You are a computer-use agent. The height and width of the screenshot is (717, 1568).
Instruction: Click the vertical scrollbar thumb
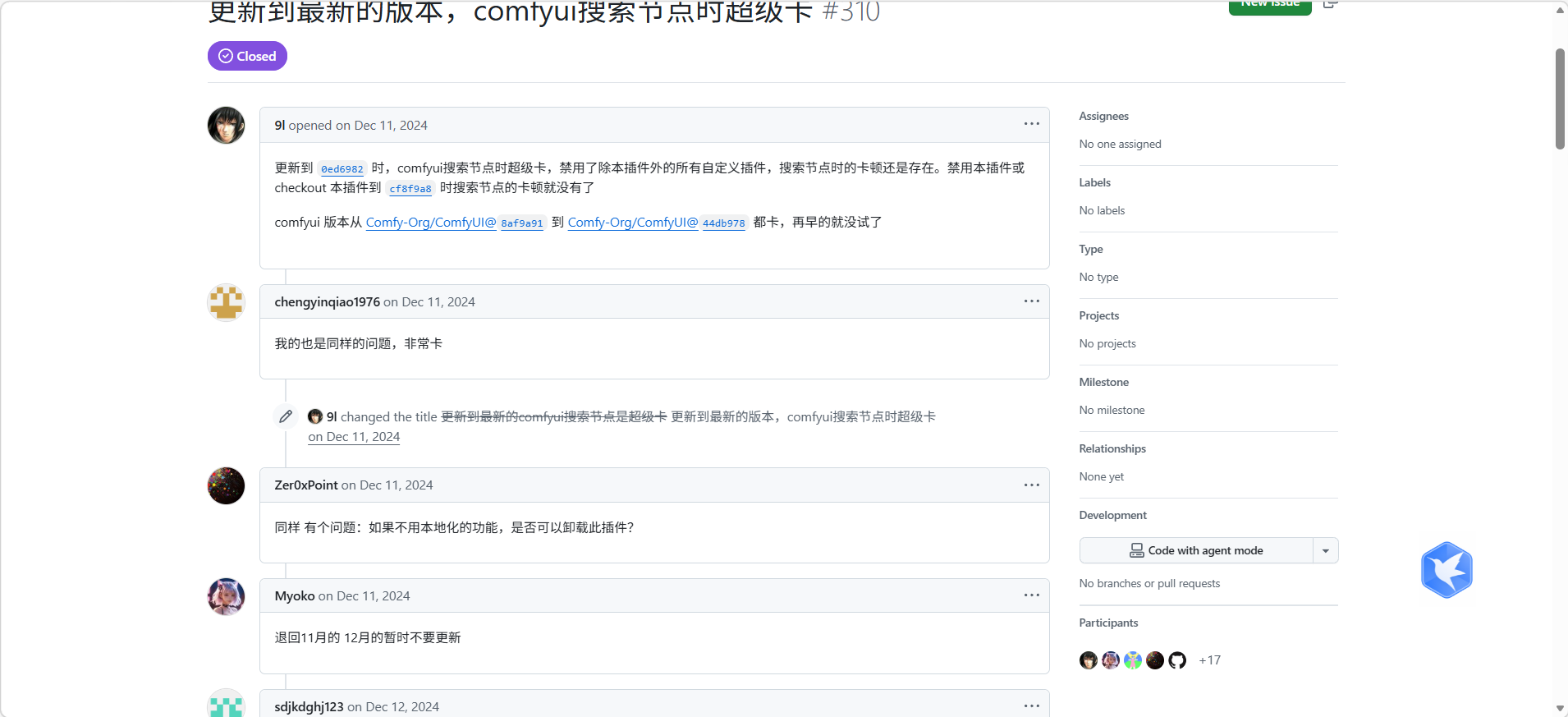pos(1560,99)
